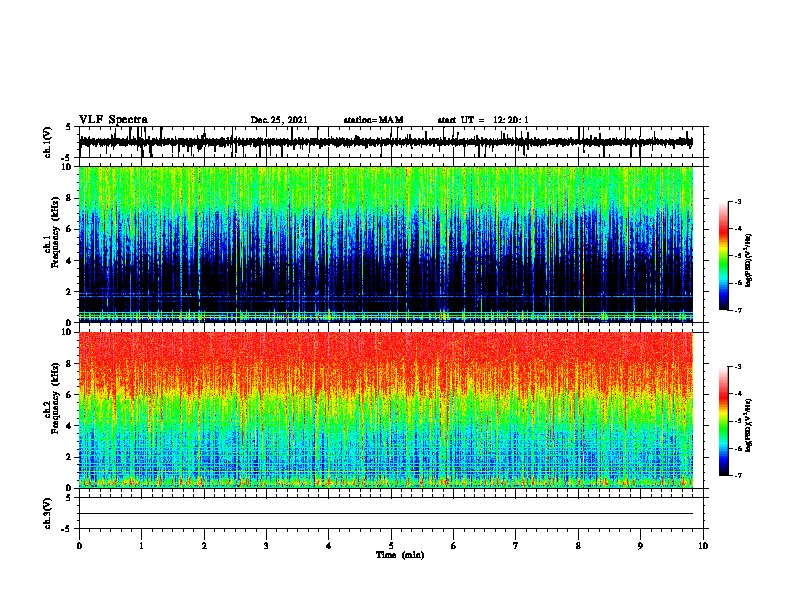Viewport: 792px width, 612px height.
Task: Click the ch.3(V) axis label
Action: pyautogui.click(x=48, y=513)
